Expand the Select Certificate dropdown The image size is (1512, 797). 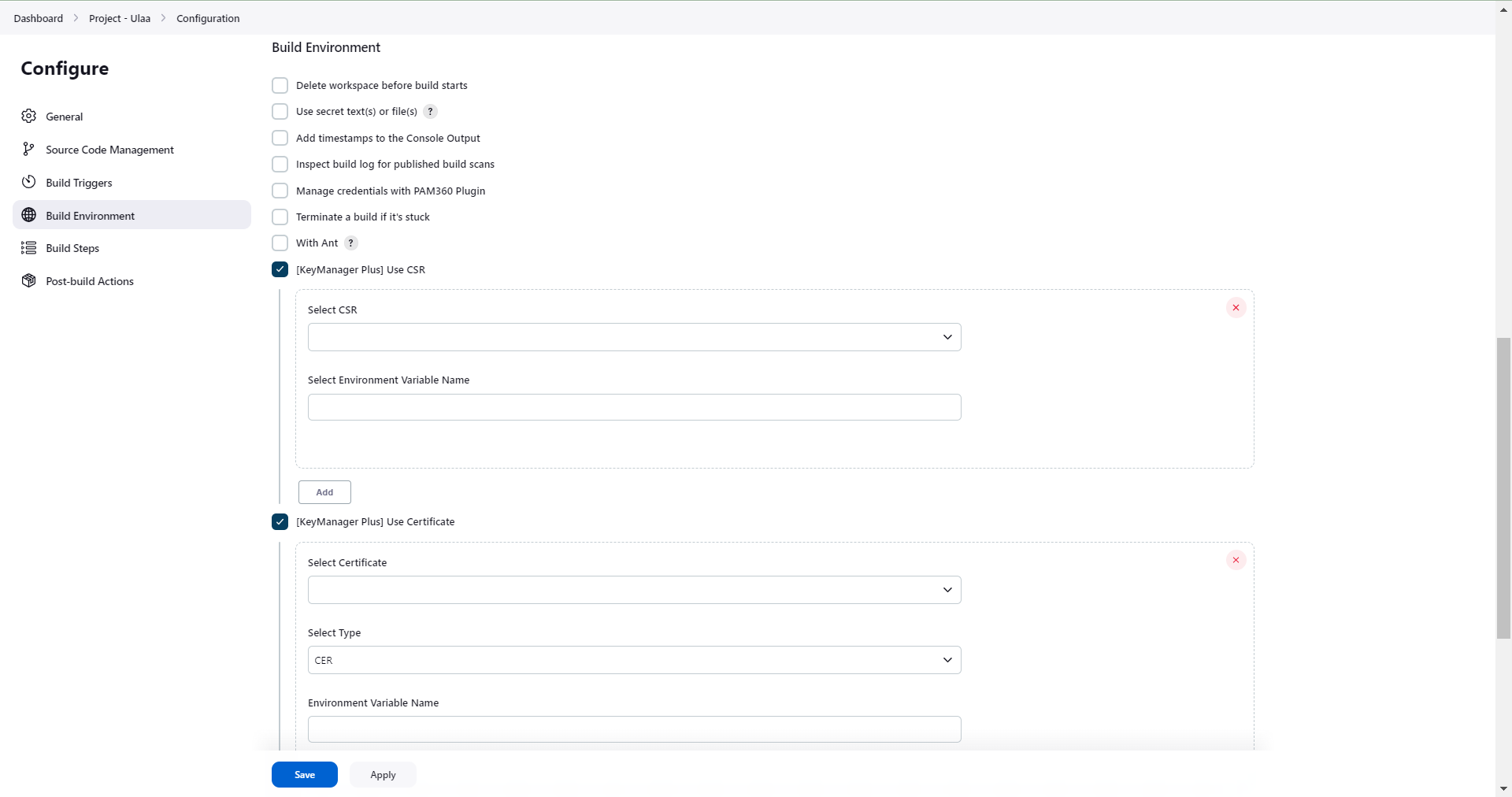point(634,590)
